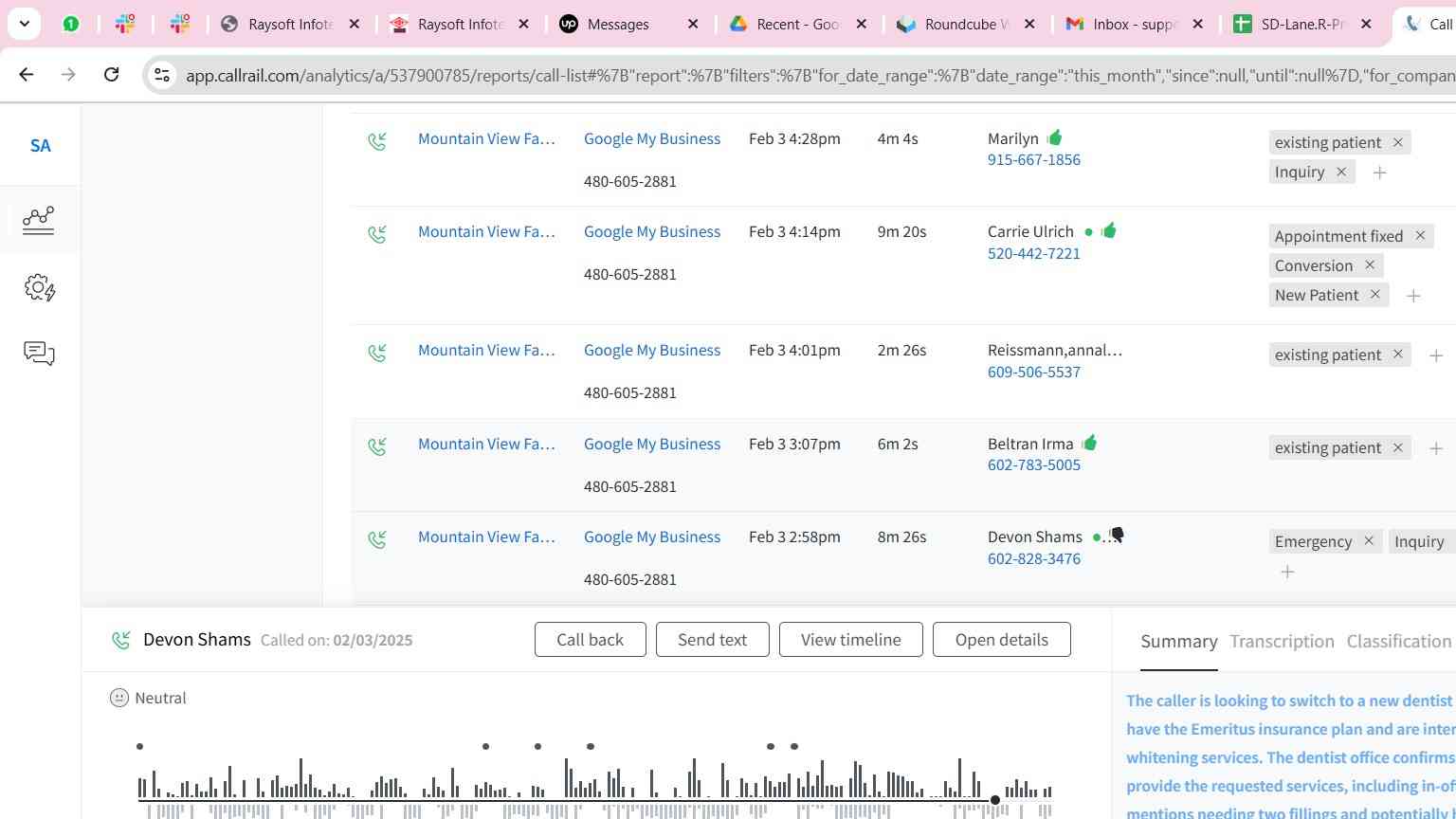Click thumbs-down icon next to Devon Shams
Screen dimensions: 1456x819
click(1117, 536)
